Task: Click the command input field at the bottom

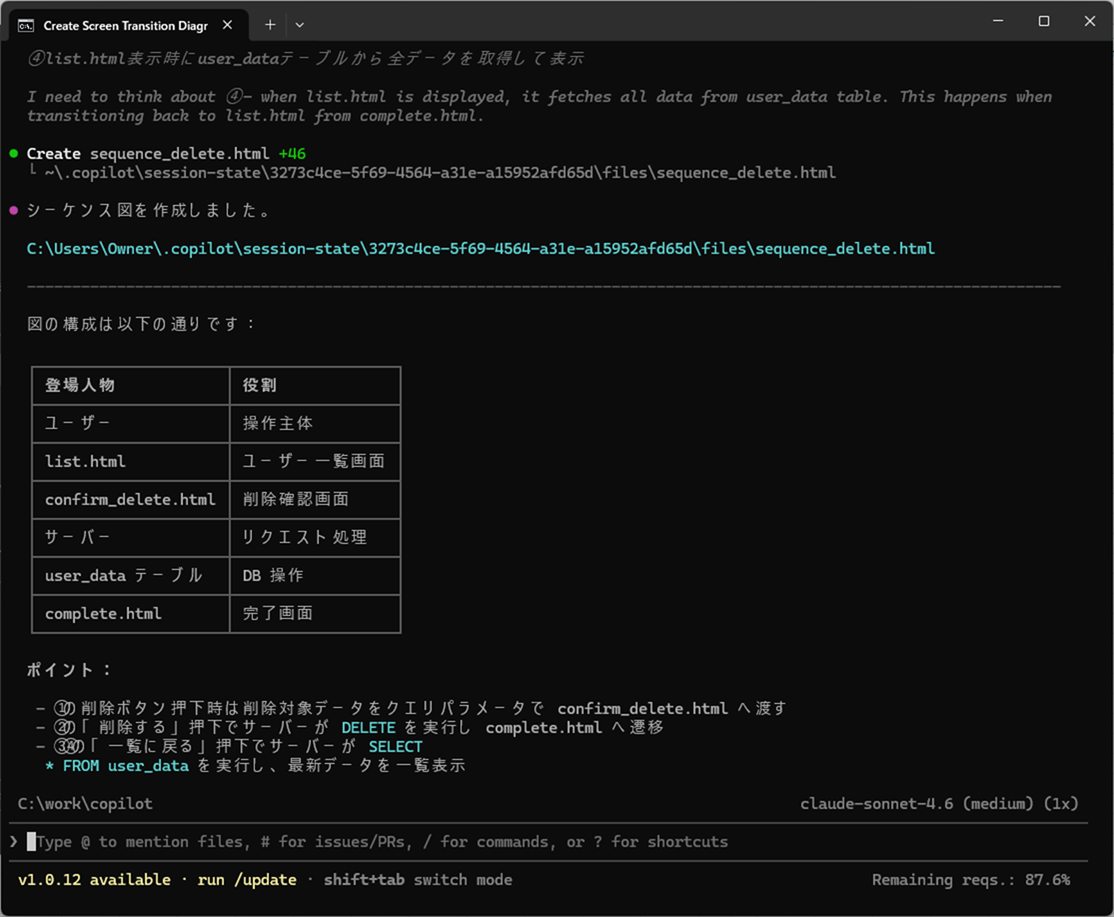Action: (x=400, y=841)
